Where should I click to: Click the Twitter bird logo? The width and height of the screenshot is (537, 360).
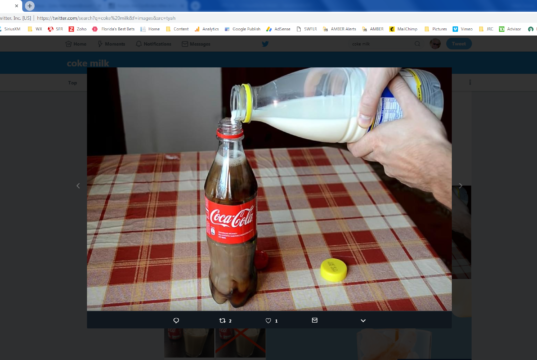pyautogui.click(x=265, y=44)
